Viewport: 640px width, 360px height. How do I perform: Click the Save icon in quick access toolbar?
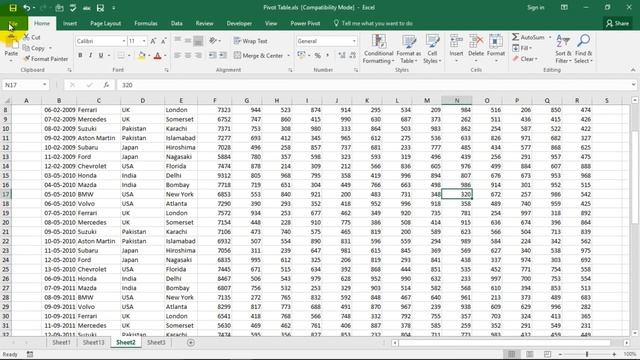(x=13, y=8)
